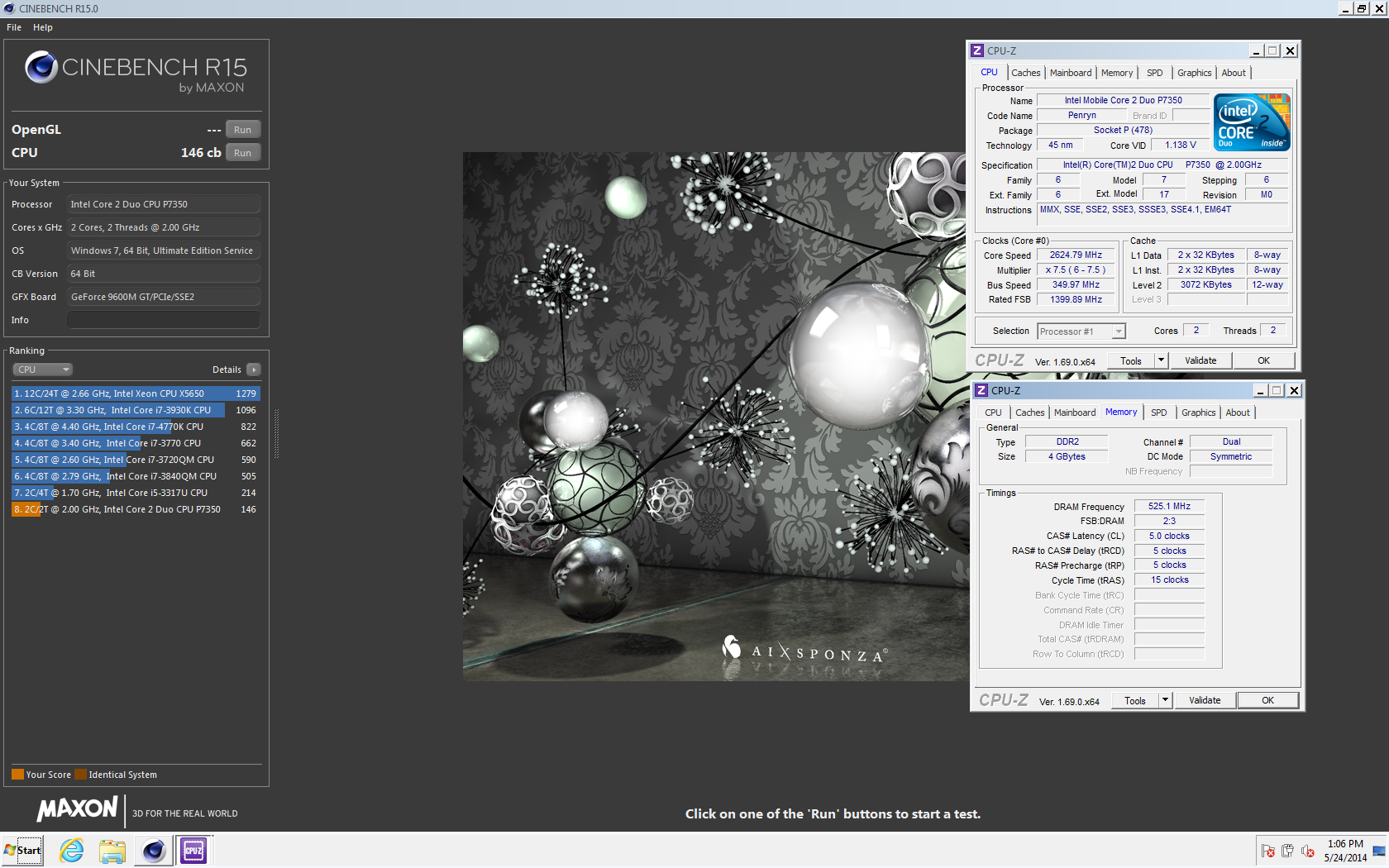Click DRAM Frequency value 525.1 MHz

(x=1169, y=506)
